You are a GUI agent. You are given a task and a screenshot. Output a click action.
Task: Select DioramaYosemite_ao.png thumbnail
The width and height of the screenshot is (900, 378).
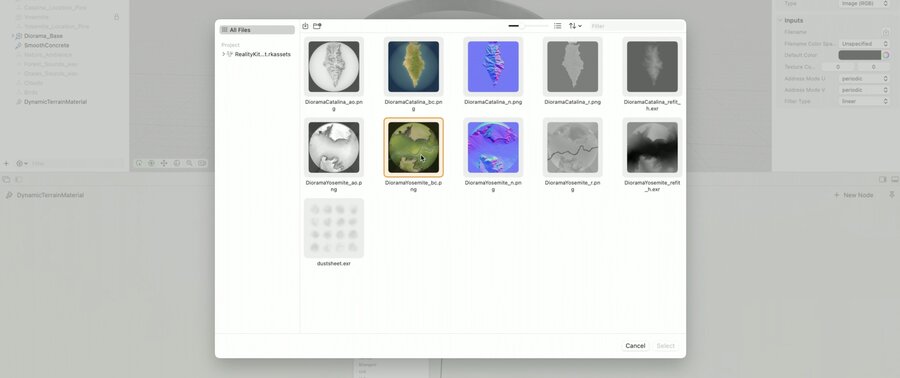(x=333, y=147)
